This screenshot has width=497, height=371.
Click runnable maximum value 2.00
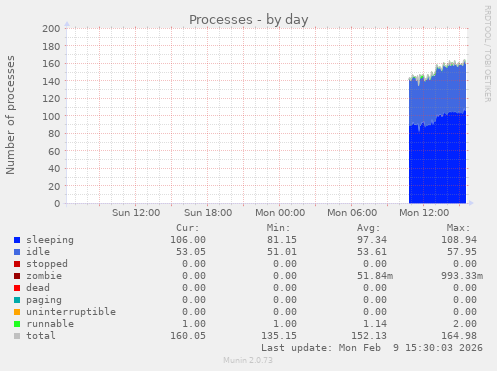pos(465,324)
